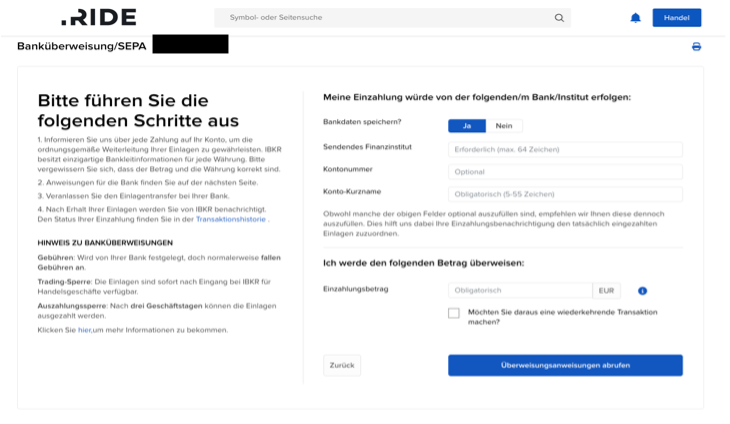Click the Einzahlungsbetrag amount field
Image resolution: width=730 pixels, height=424 pixels.
(520, 291)
